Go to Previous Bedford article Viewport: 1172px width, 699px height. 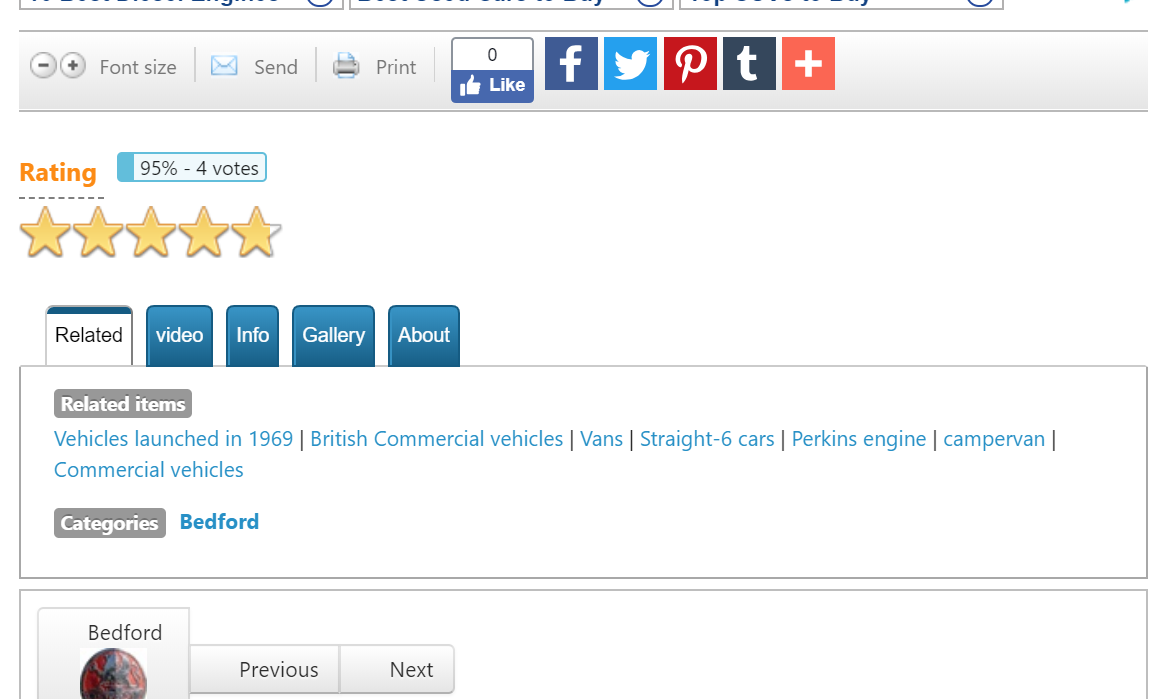[x=265, y=670]
